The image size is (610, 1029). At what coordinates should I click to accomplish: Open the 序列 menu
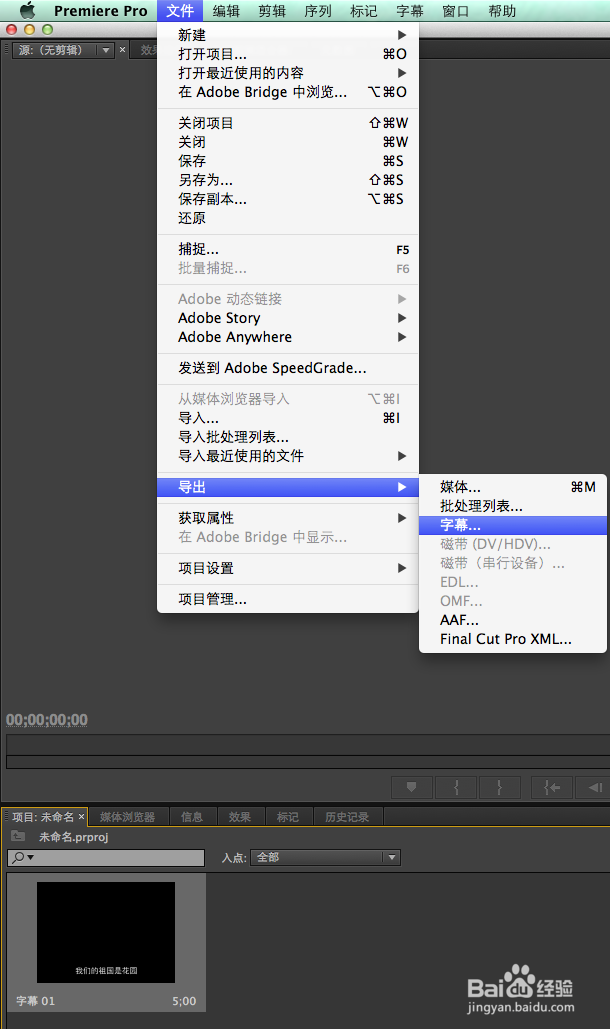coord(317,10)
